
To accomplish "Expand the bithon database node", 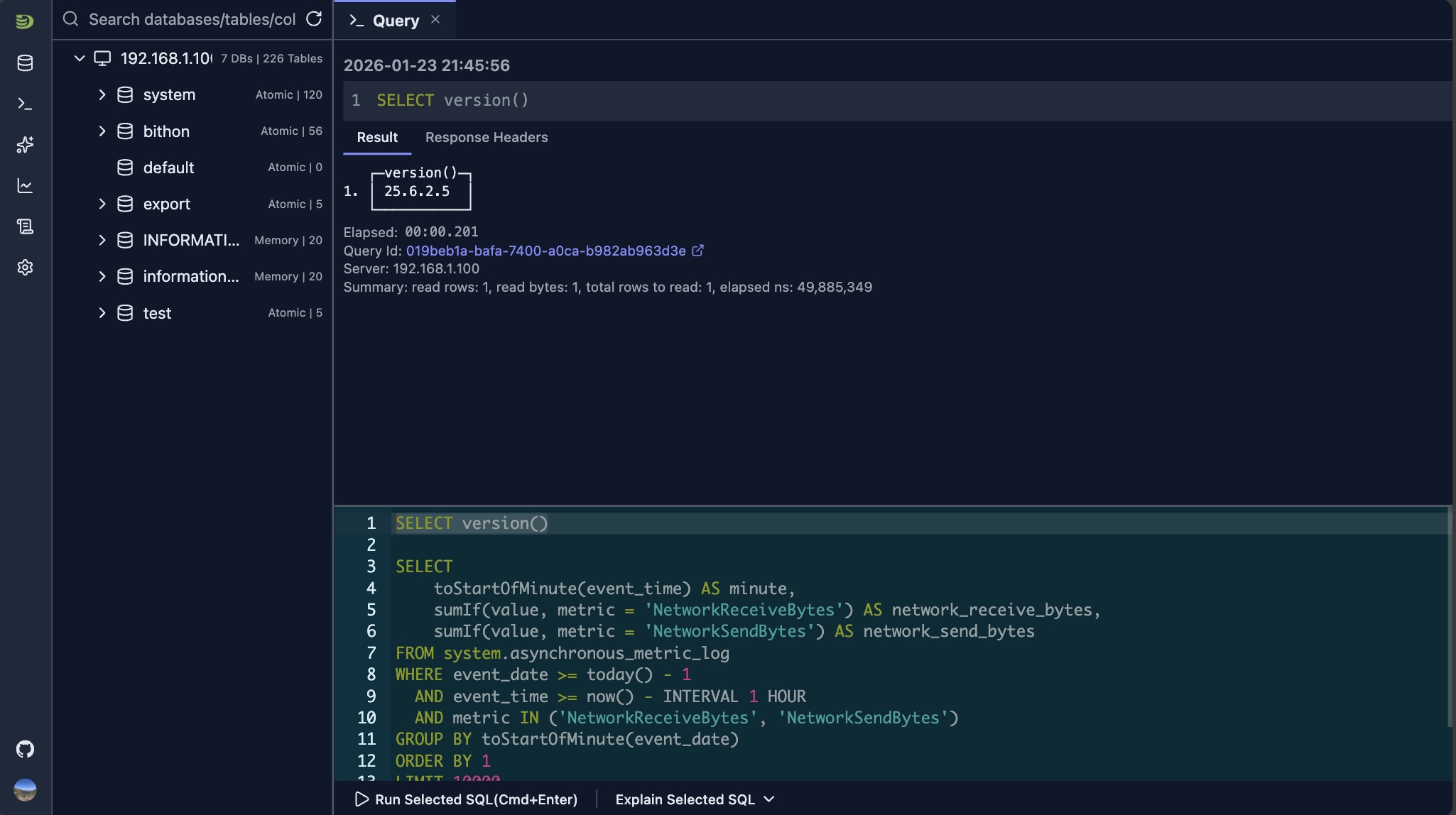I will pyautogui.click(x=102, y=131).
